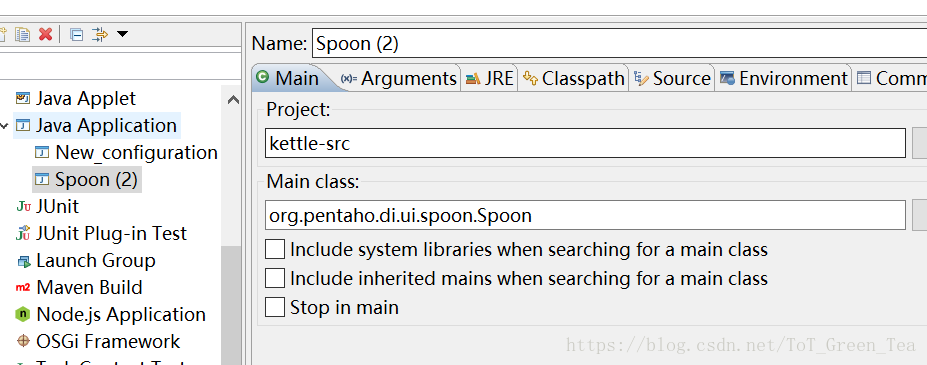Image resolution: width=927 pixels, height=365 pixels.
Task: Open the filter launch configurations icon
Action: click(x=100, y=34)
